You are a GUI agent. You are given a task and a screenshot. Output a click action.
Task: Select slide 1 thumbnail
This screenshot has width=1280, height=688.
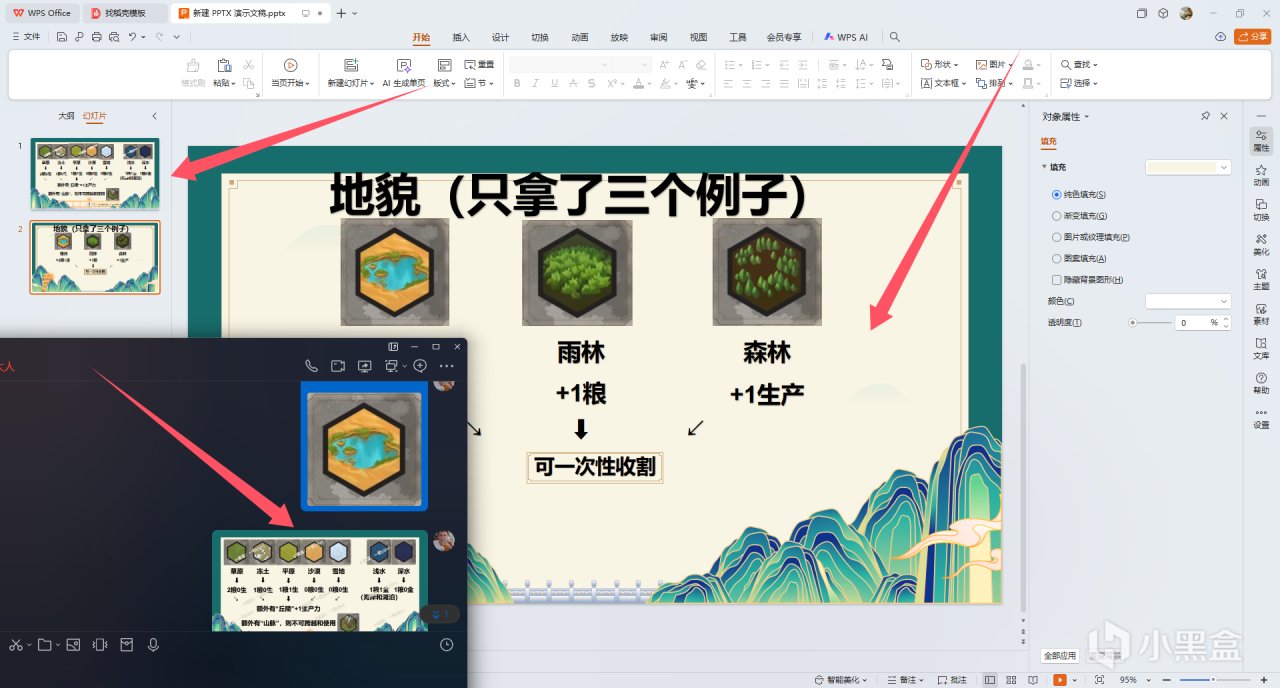tap(95, 174)
